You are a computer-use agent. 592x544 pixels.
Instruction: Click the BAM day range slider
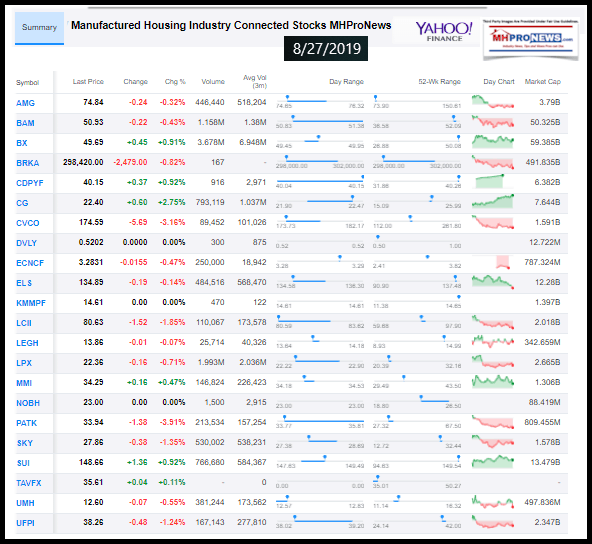pos(320,121)
